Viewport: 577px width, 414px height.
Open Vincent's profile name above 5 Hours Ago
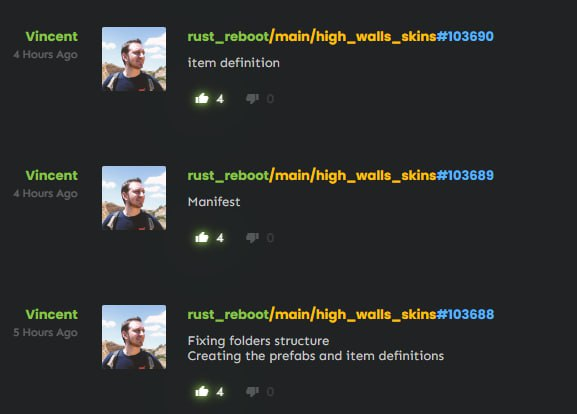pos(52,314)
